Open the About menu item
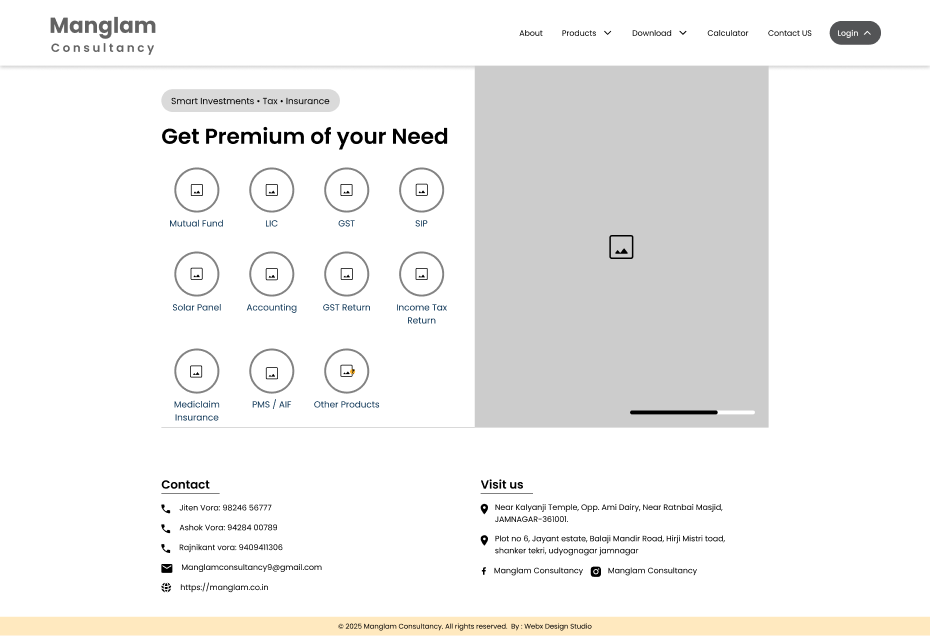 (x=531, y=33)
